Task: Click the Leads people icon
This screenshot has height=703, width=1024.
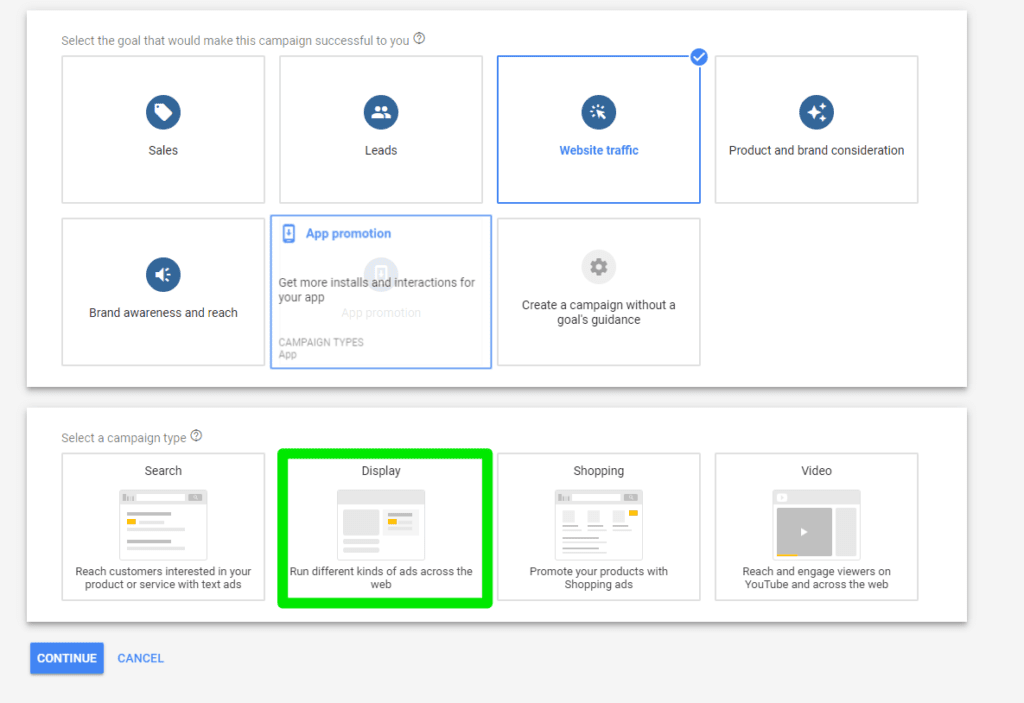Action: pos(380,111)
